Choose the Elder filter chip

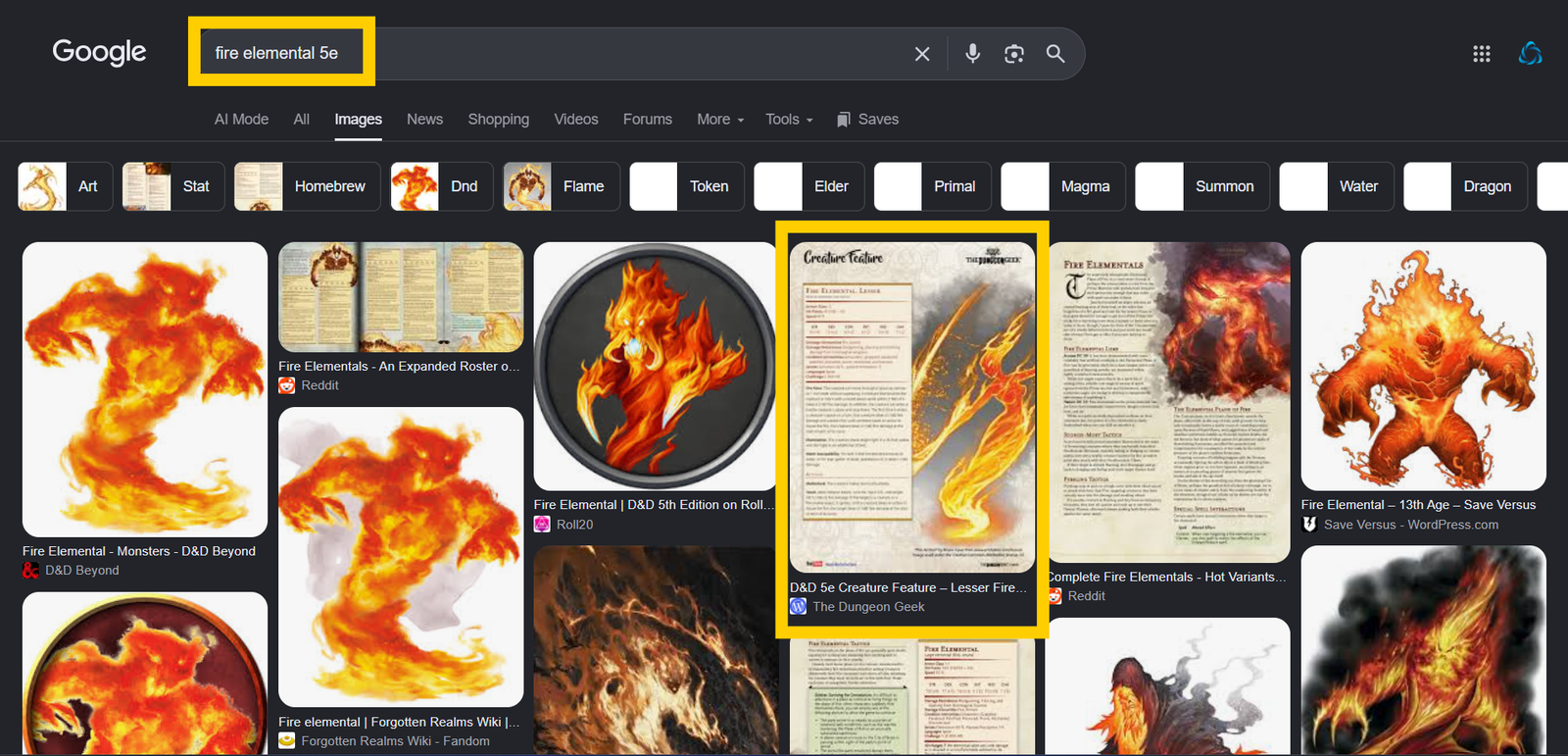point(809,186)
